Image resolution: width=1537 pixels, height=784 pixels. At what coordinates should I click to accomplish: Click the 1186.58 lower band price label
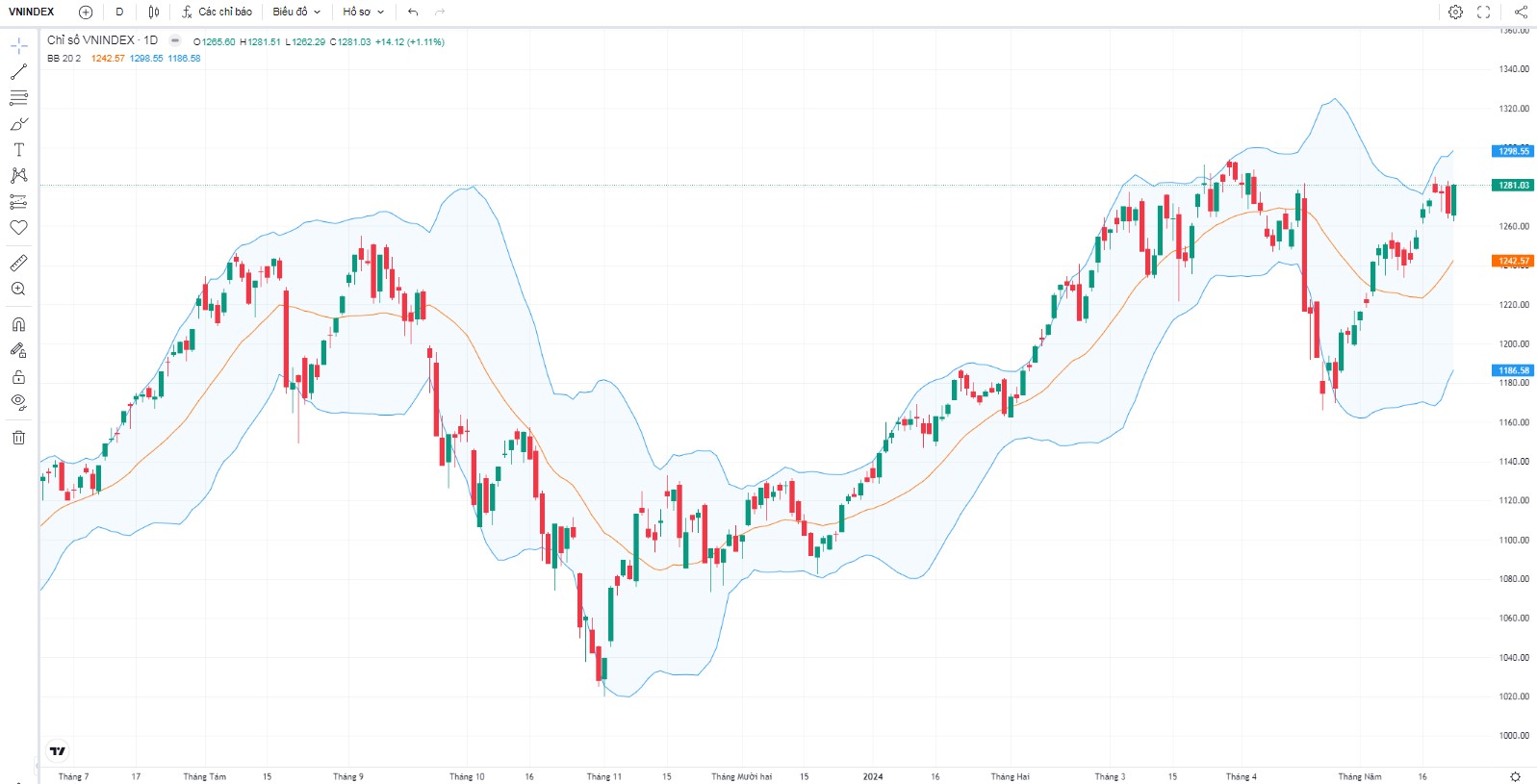(x=1513, y=370)
